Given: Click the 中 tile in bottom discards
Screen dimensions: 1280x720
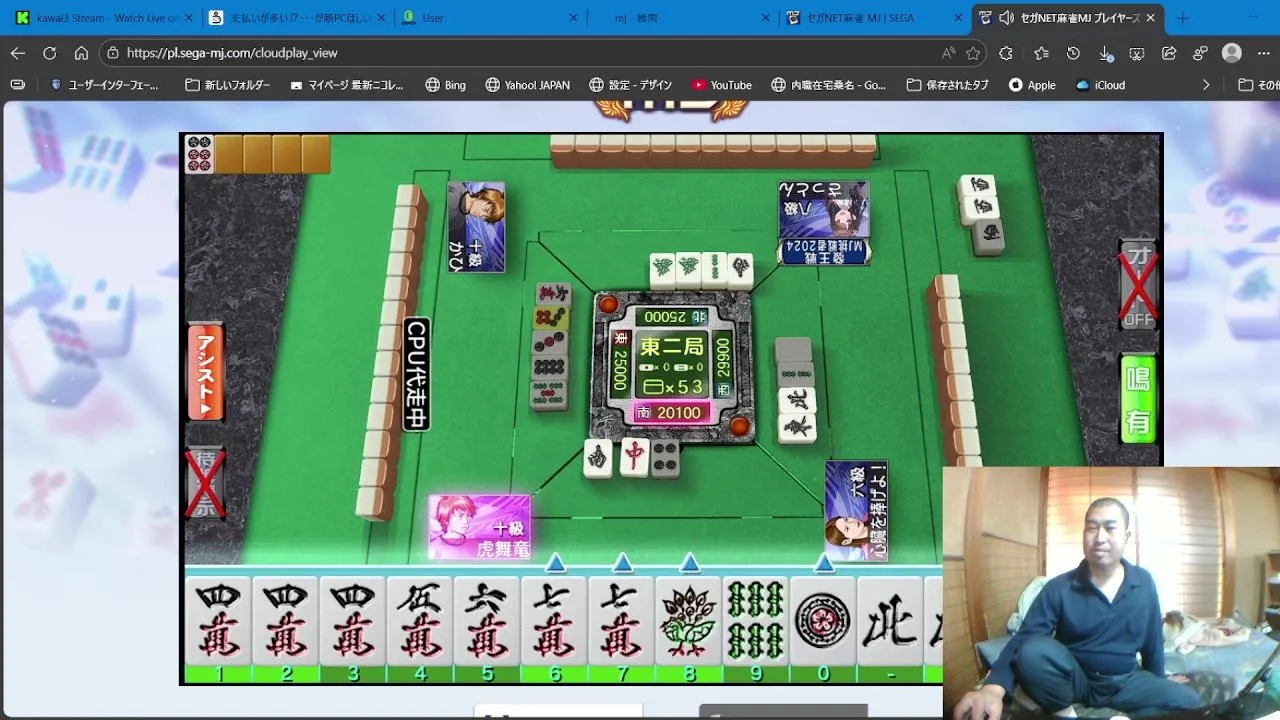Looking at the screenshot, I should [634, 457].
